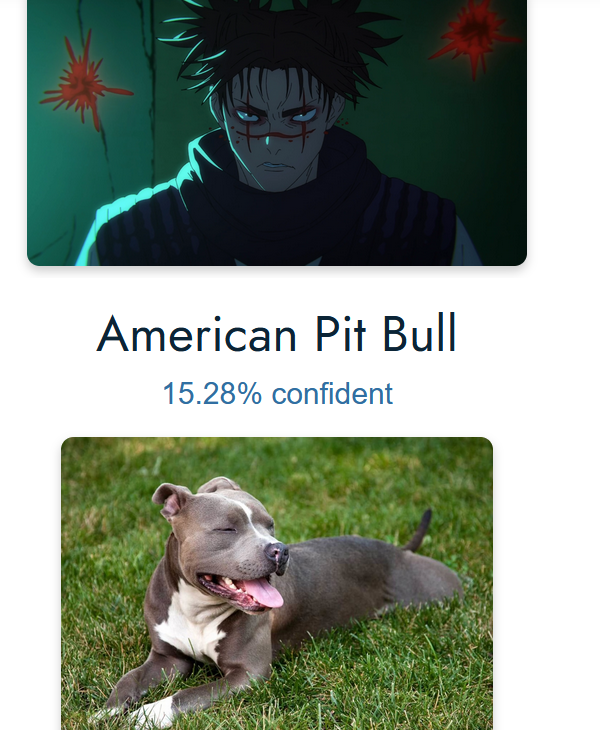The height and width of the screenshot is (730, 600).
Task: Click the anime character's spiky black hair
Action: pos(279,42)
